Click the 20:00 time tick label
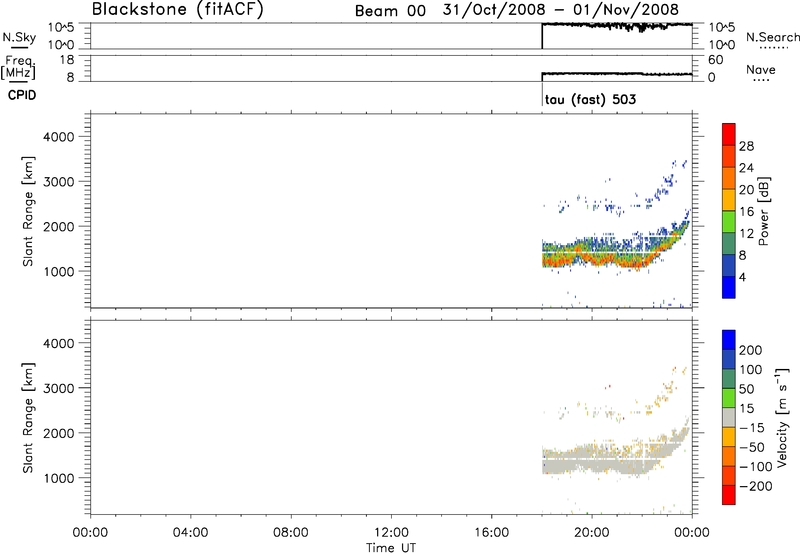The image size is (800, 554). [592, 533]
